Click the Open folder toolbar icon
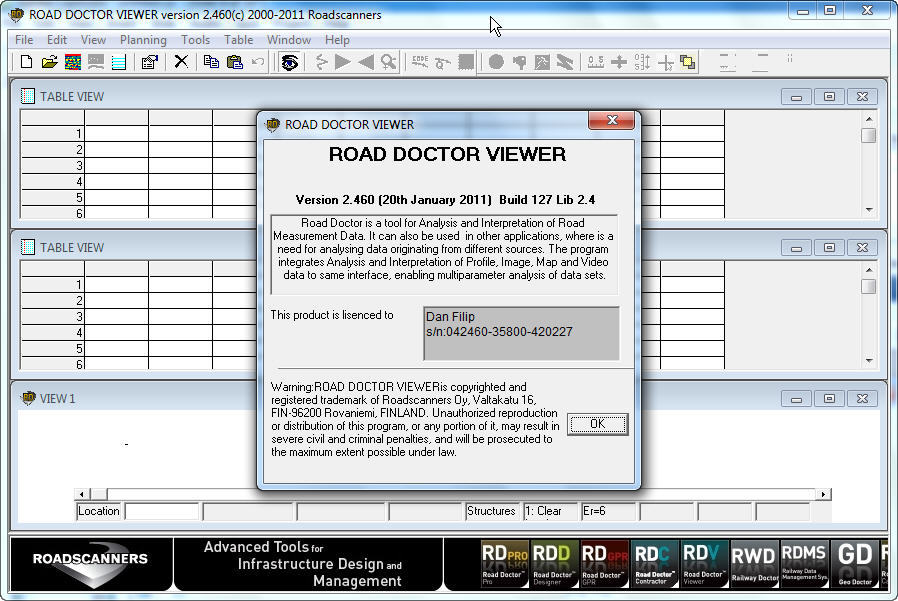The image size is (898, 601). pyautogui.click(x=49, y=62)
